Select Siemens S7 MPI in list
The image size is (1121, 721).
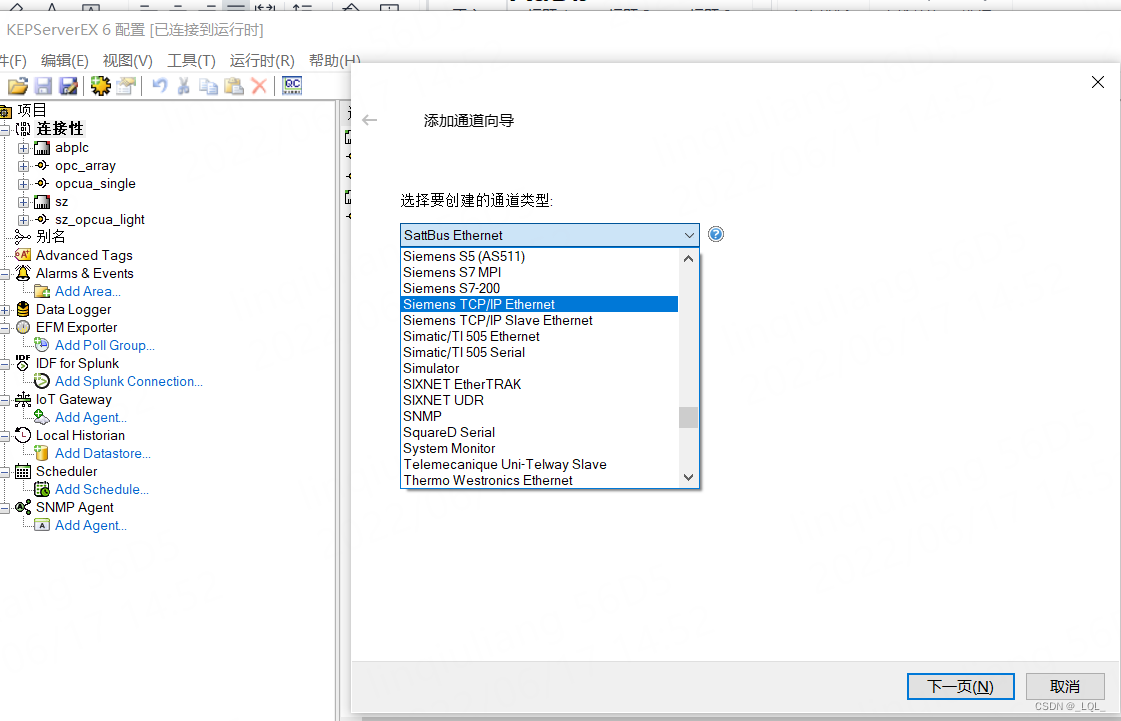[540, 273]
